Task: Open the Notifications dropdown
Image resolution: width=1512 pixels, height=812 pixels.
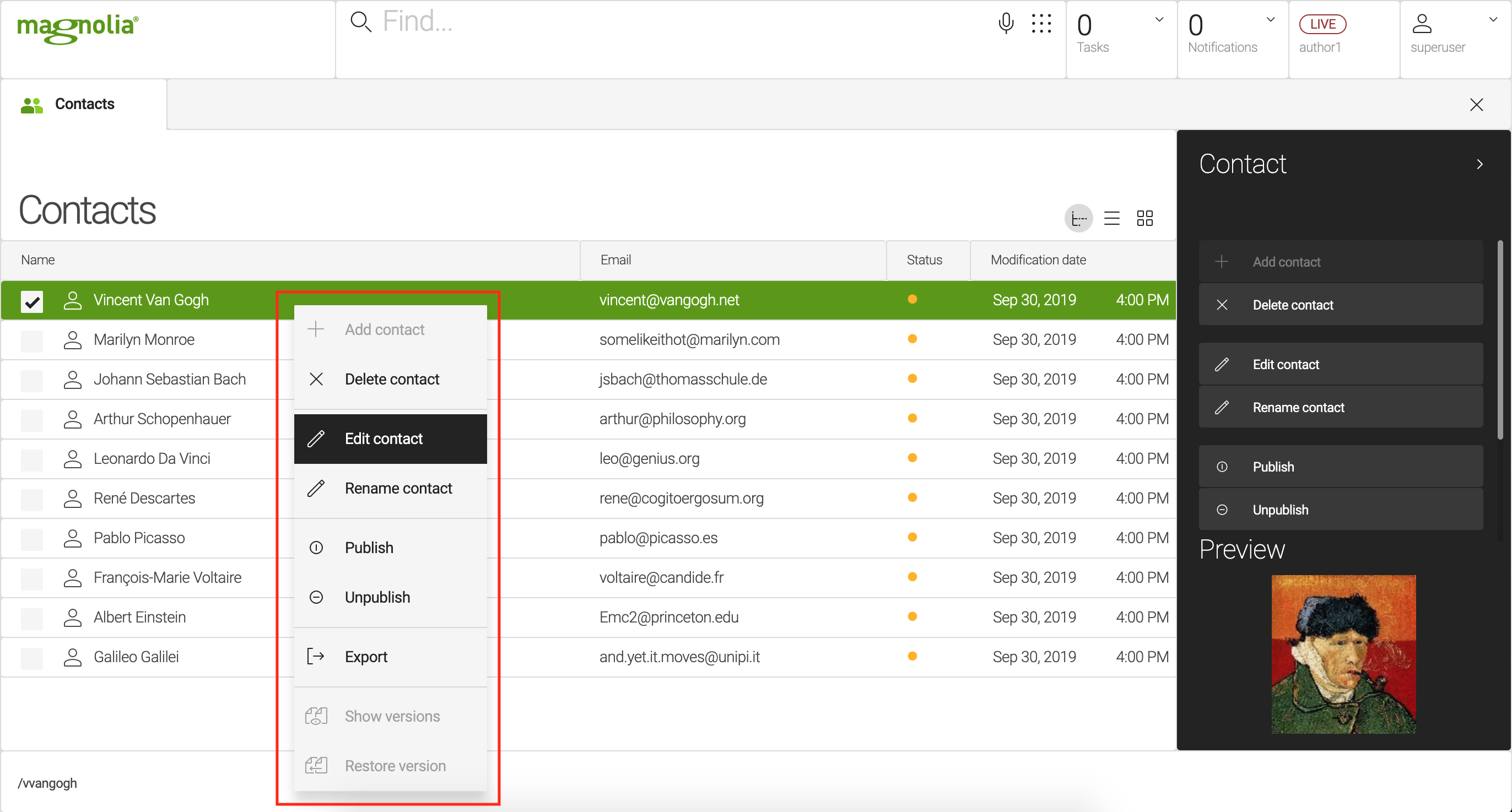Action: pos(1270,20)
